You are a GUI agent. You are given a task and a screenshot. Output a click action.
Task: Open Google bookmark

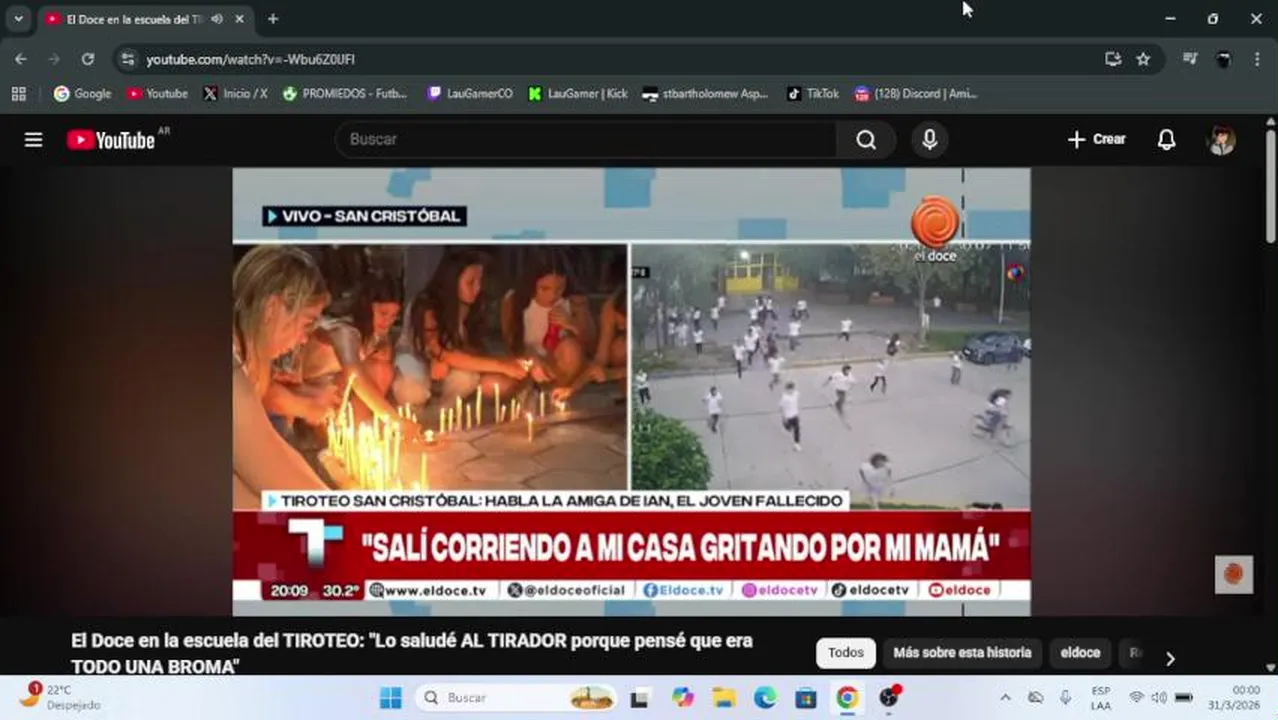[x=83, y=93]
